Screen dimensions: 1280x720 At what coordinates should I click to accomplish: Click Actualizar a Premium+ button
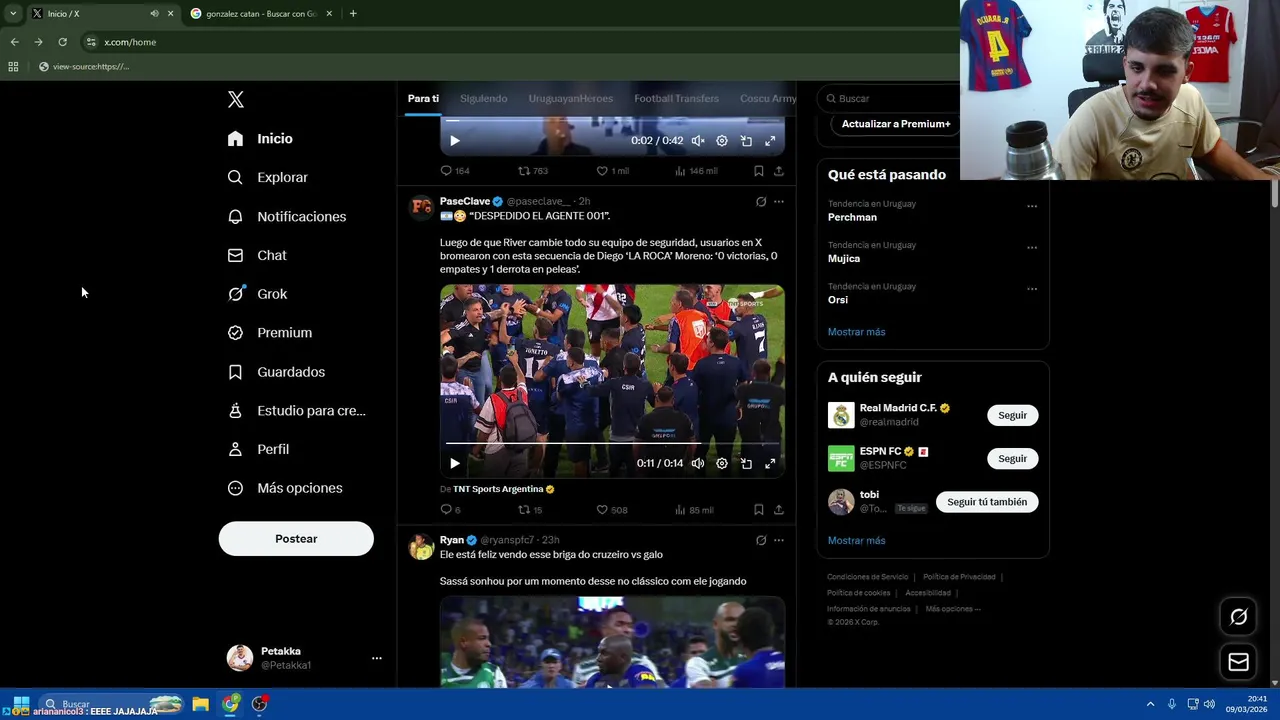(895, 124)
